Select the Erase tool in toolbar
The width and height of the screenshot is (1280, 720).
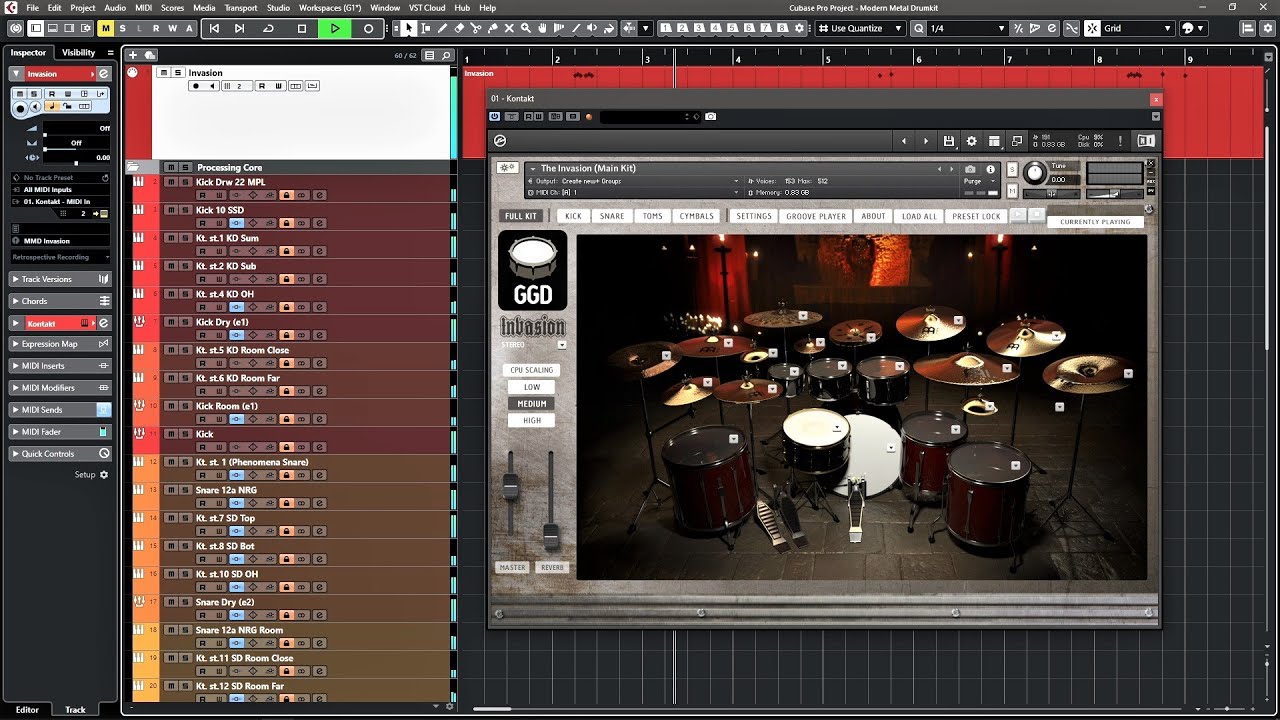459,28
